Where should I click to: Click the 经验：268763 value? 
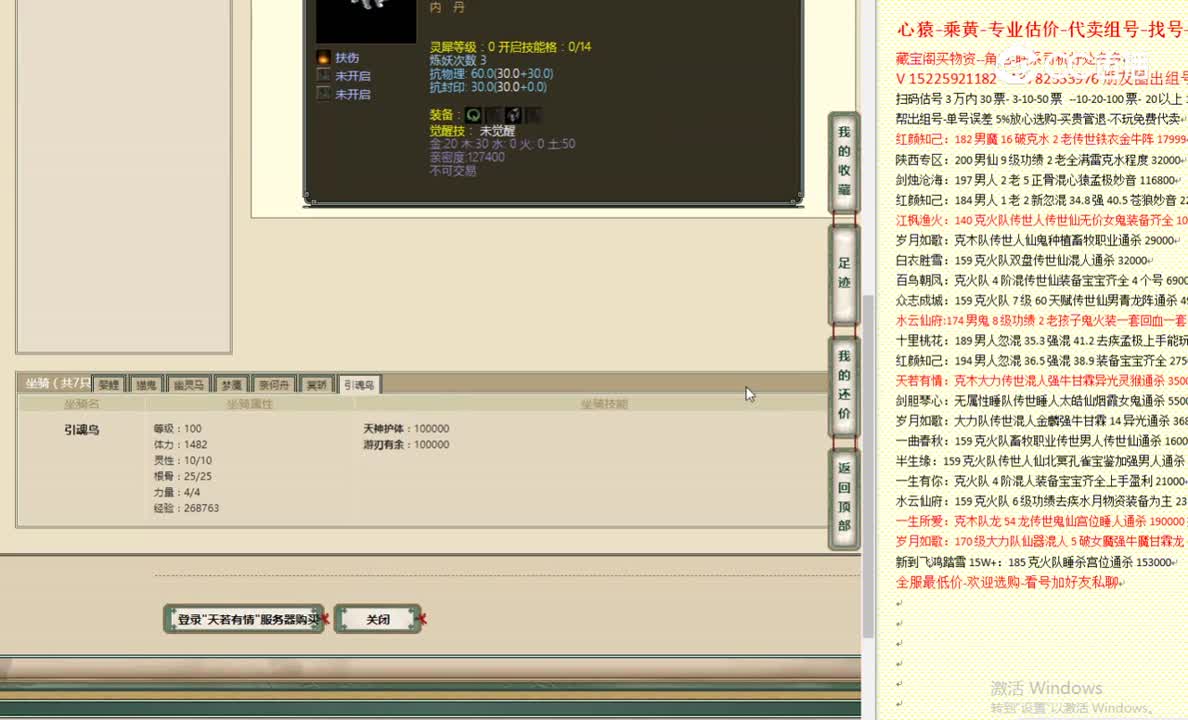(x=186, y=508)
